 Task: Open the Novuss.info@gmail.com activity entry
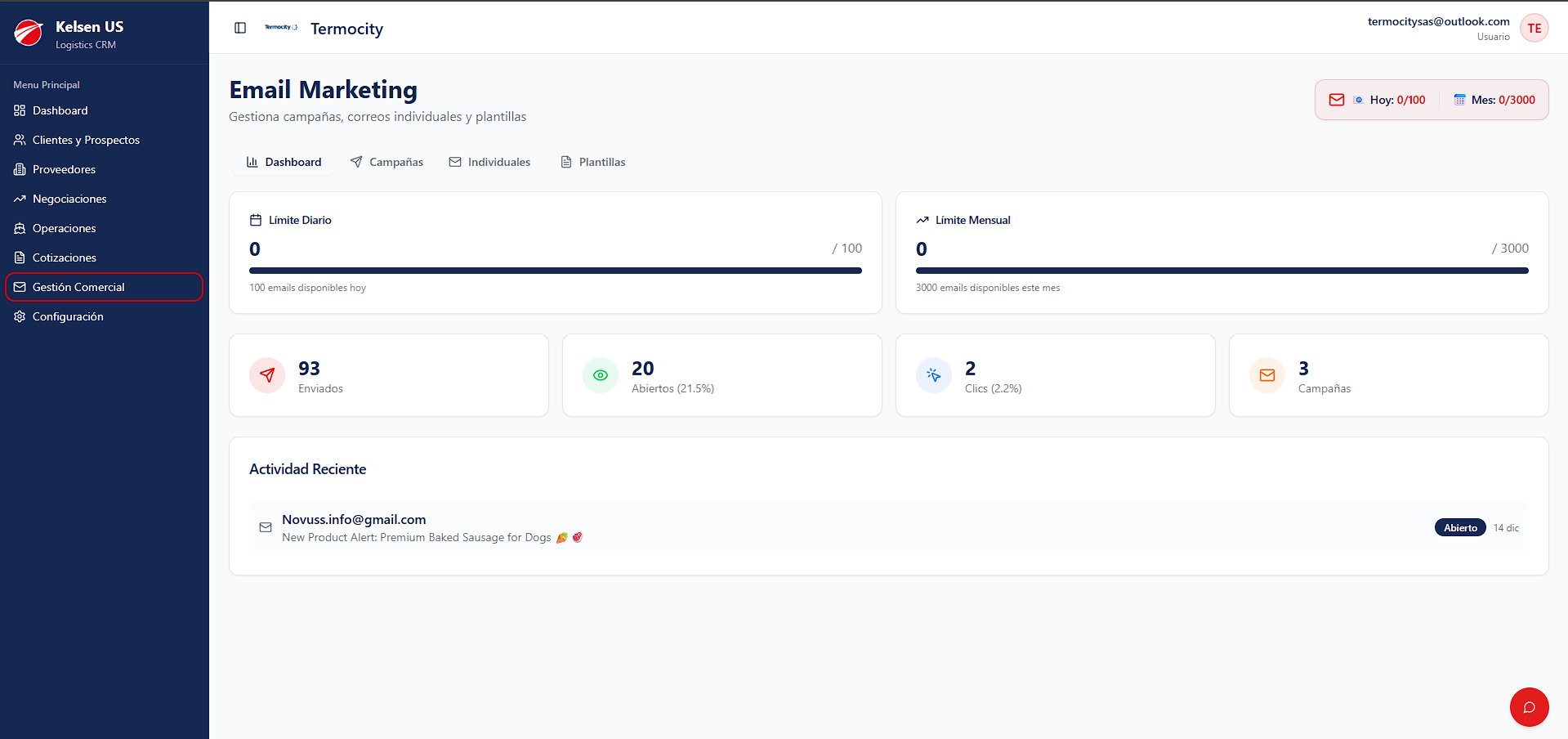click(889, 527)
